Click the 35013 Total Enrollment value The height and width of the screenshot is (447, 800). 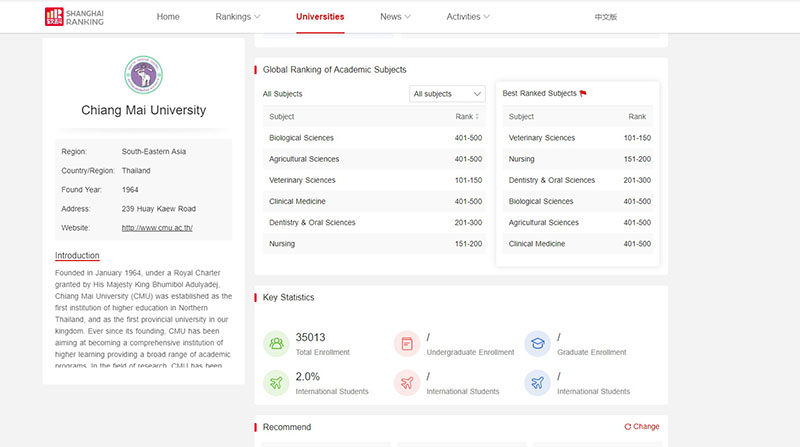click(x=310, y=337)
